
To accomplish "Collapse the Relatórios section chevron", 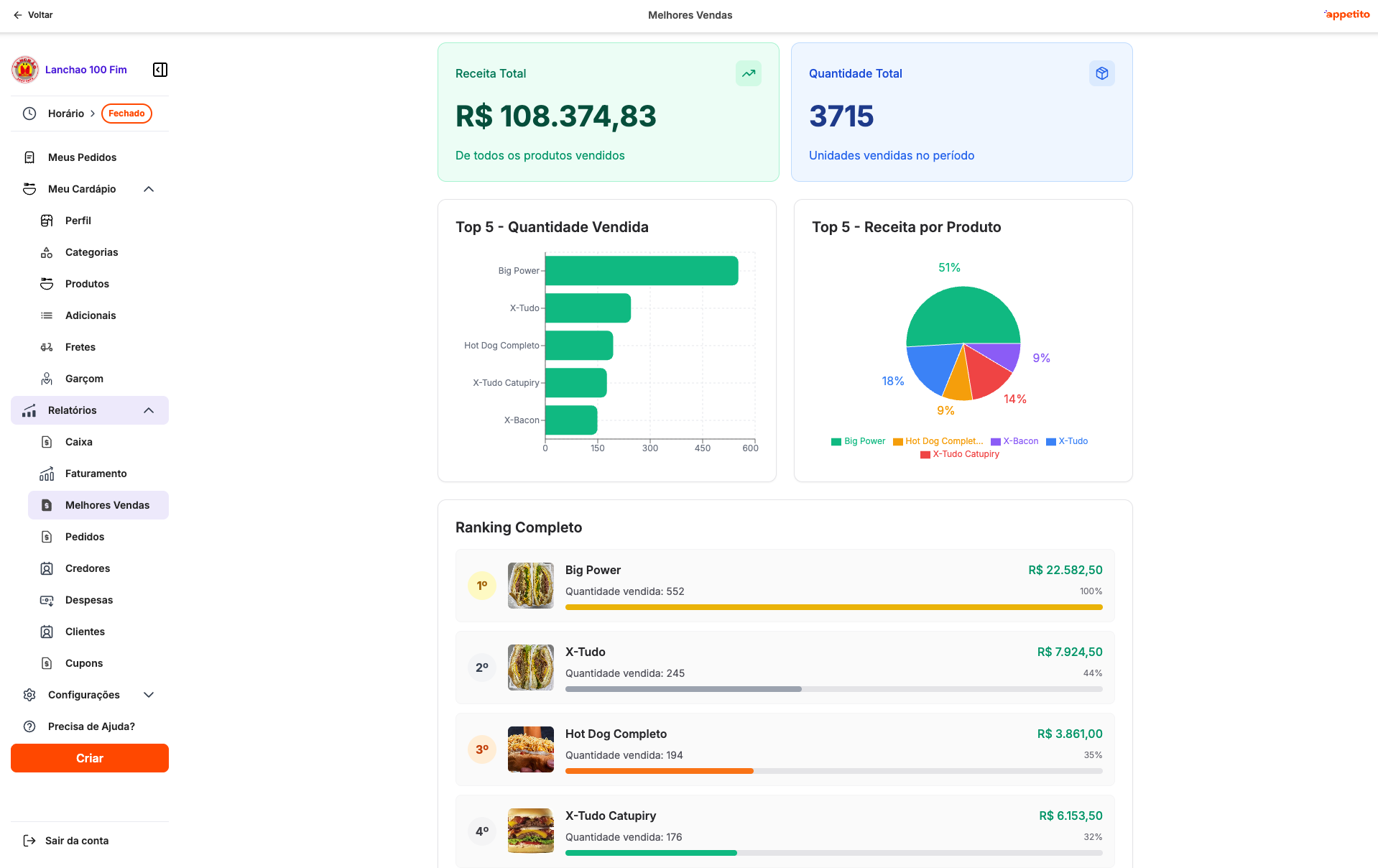I will pyautogui.click(x=149, y=410).
